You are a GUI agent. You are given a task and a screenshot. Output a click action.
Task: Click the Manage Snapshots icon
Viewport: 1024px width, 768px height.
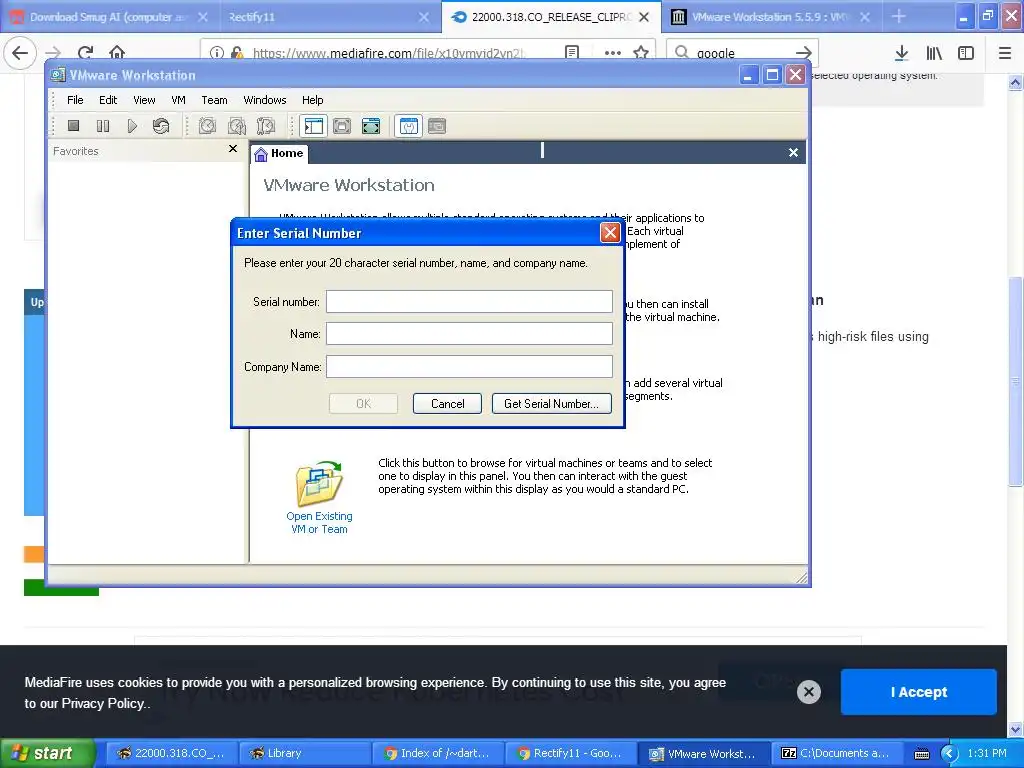coord(266,125)
